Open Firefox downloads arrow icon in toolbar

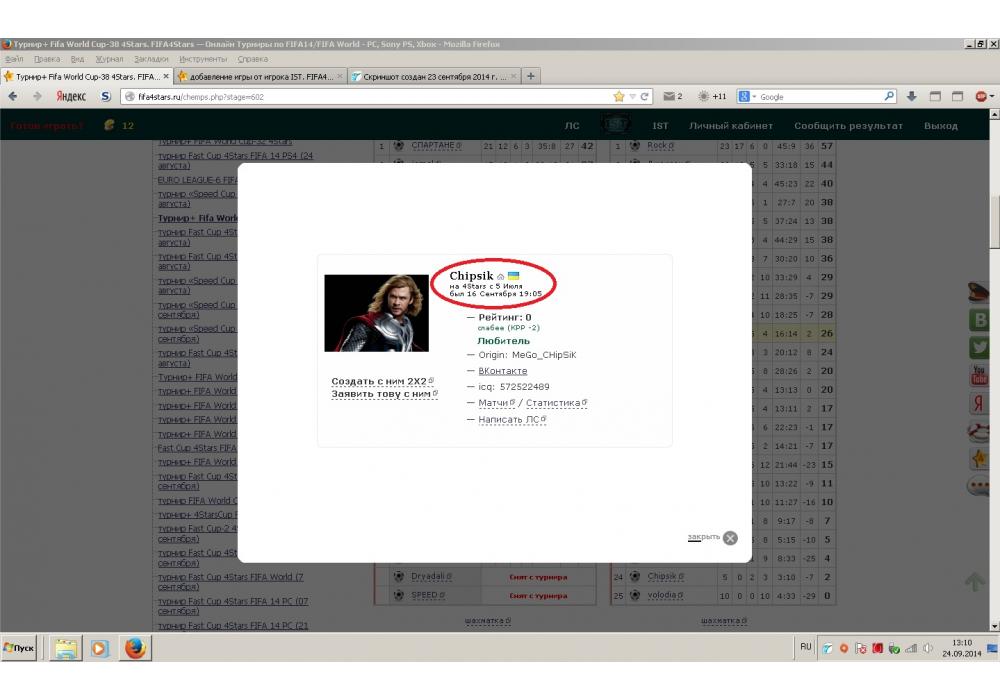pos(911,97)
